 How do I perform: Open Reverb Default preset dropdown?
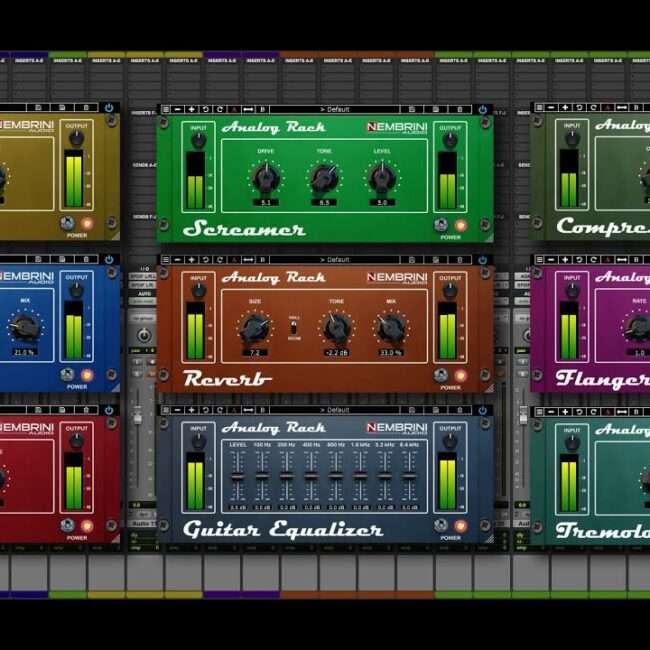[335, 260]
